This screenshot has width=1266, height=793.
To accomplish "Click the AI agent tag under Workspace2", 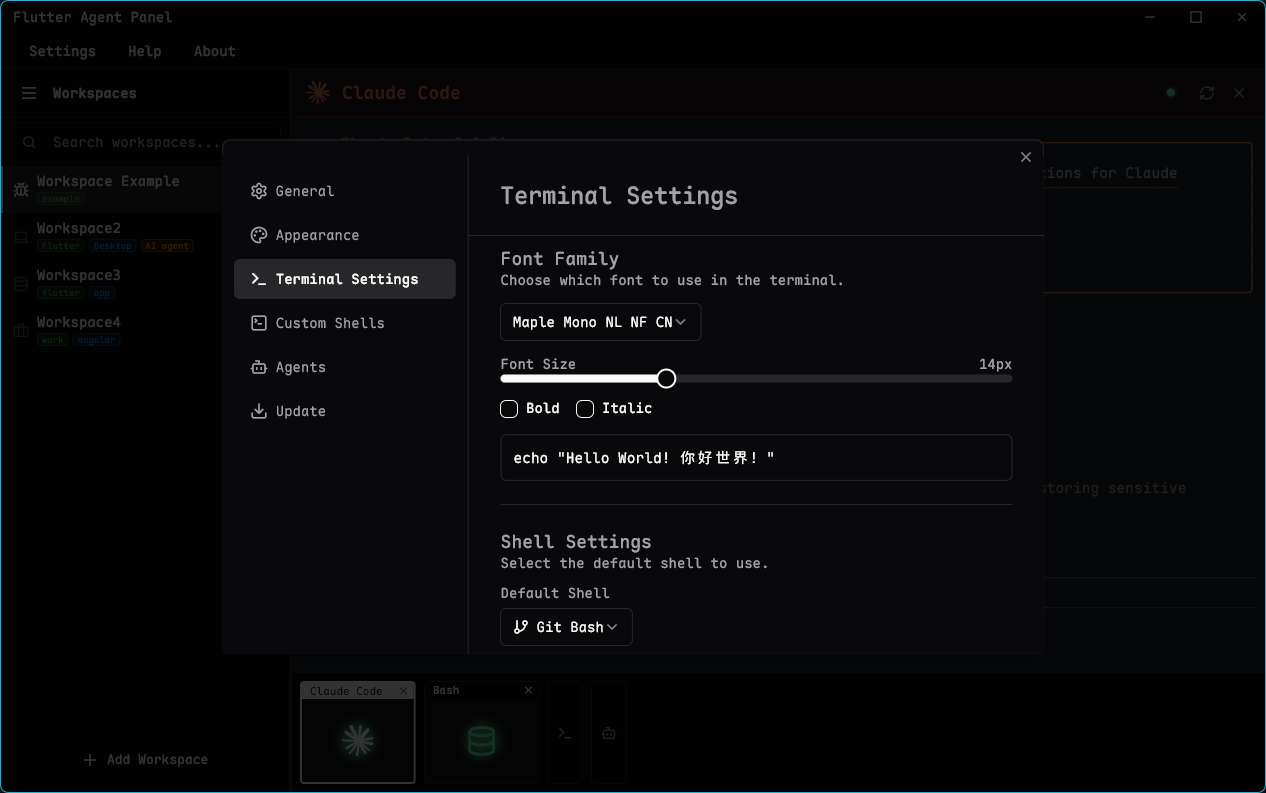I will tap(166, 246).
